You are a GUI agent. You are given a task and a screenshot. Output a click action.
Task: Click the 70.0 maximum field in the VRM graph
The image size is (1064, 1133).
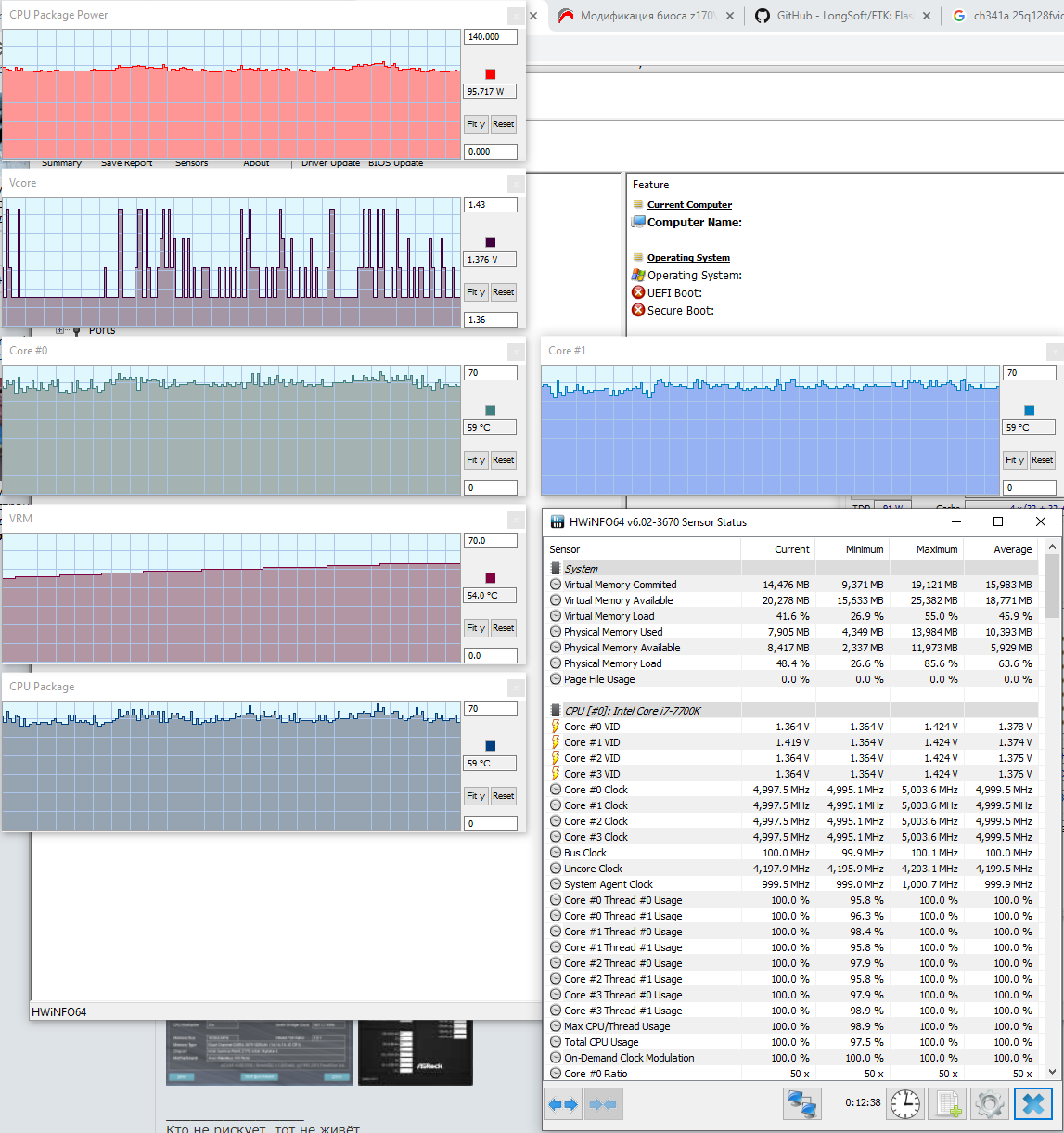[490, 540]
